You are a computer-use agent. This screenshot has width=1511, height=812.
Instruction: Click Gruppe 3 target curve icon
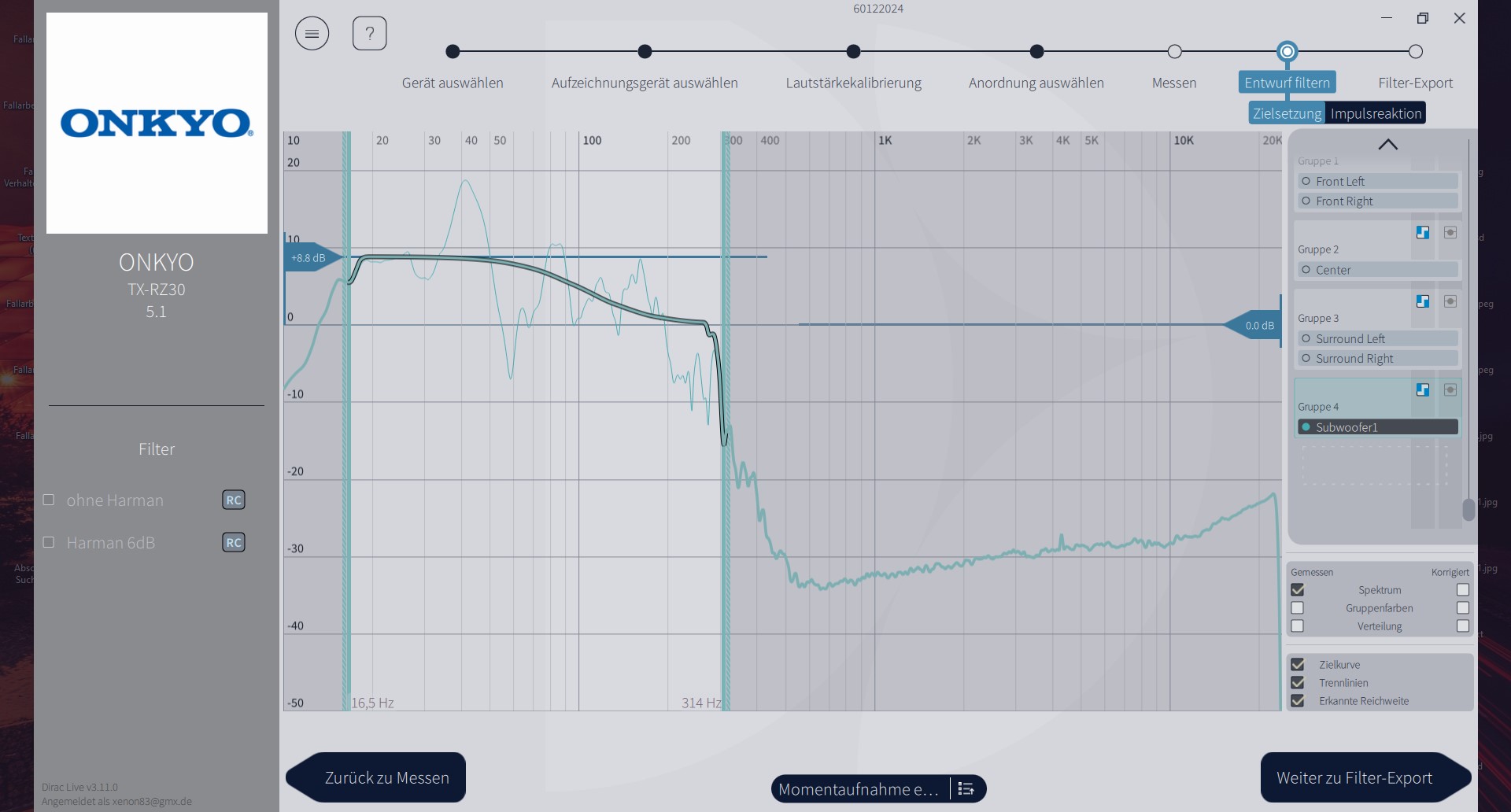click(x=1423, y=301)
